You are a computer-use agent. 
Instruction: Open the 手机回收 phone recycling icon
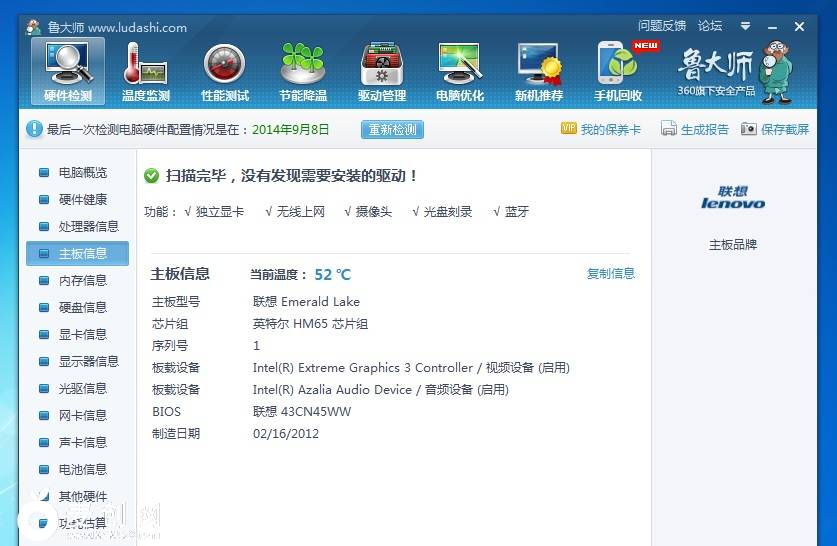point(618,71)
